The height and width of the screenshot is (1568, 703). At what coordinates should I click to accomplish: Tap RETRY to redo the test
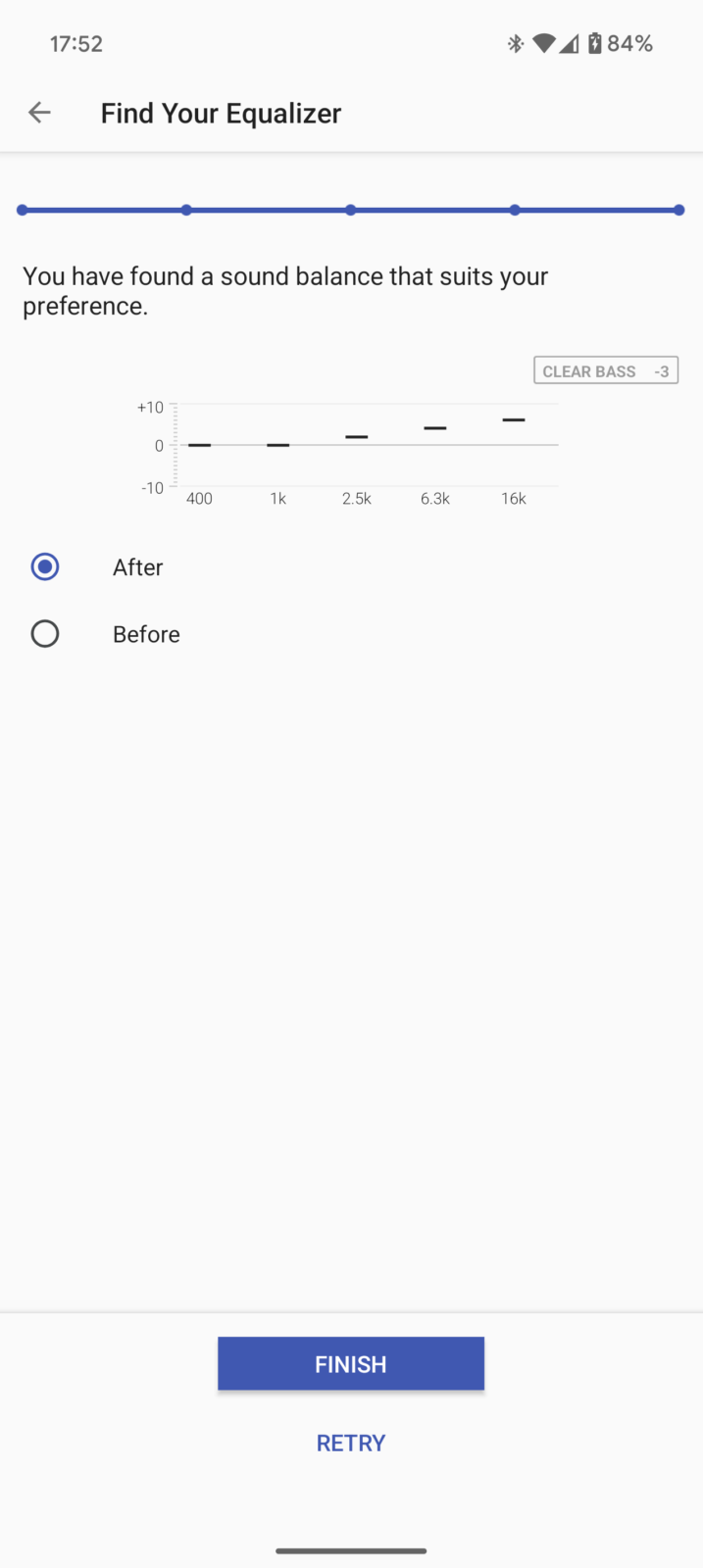(351, 1443)
